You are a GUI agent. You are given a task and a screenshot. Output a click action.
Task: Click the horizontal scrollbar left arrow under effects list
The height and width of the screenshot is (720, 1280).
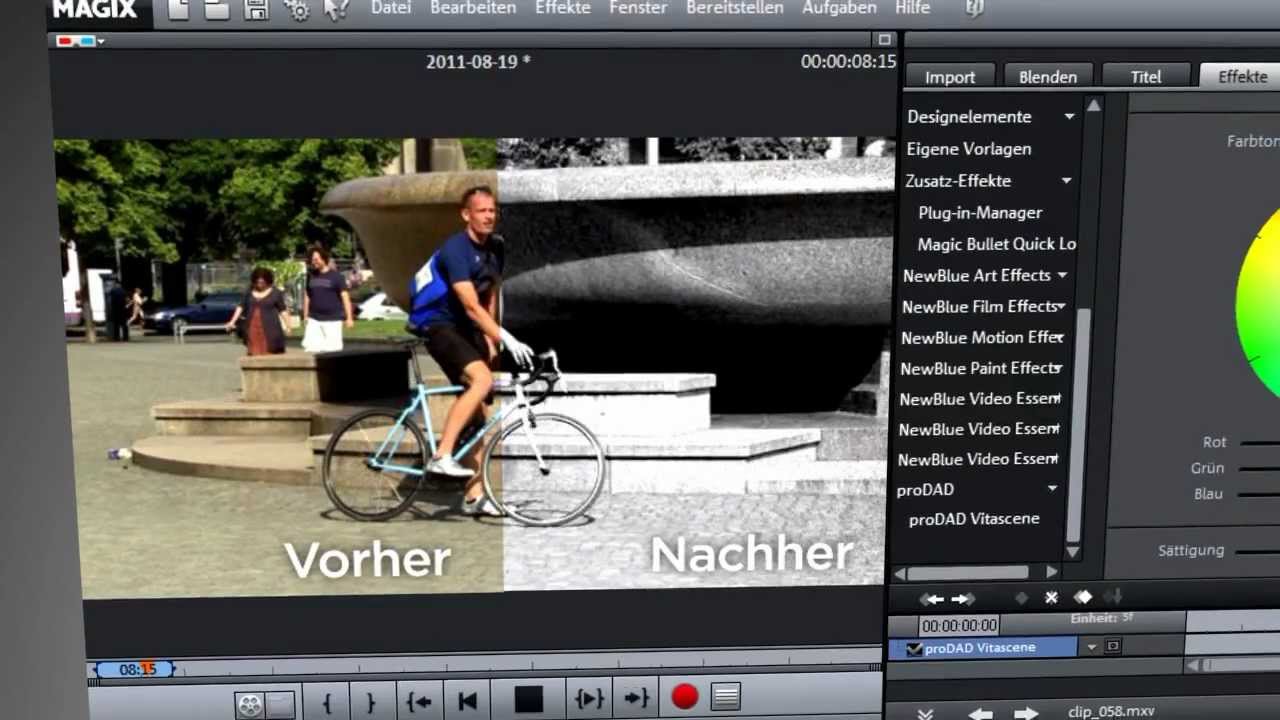click(x=898, y=573)
